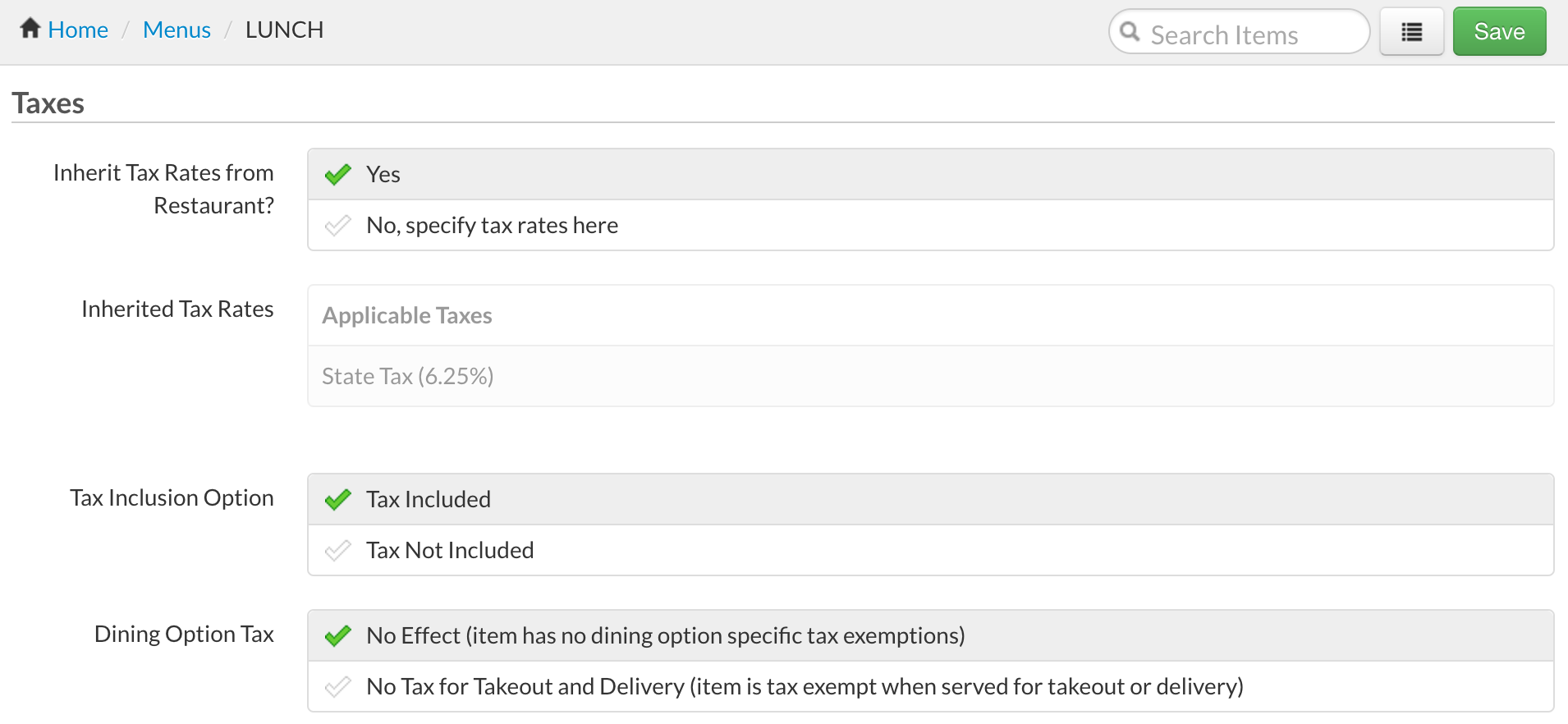Screen dimensions: 1568x724
Task: Click the green checkmark beside No Effect
Action: pyautogui.click(x=337, y=636)
